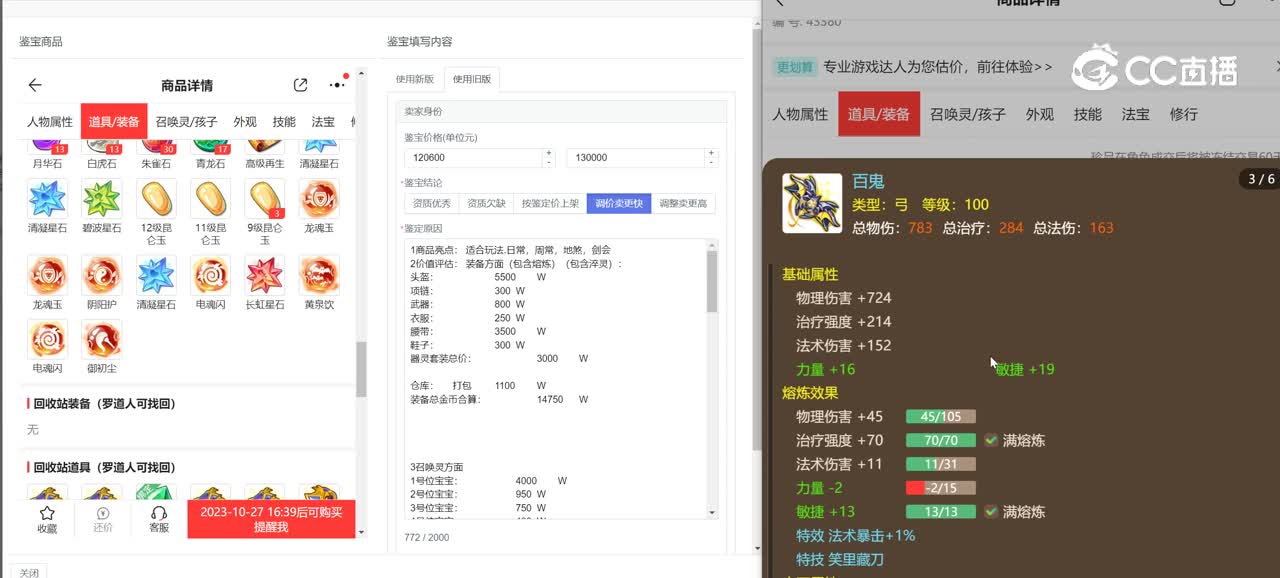Screen dimensions: 1280x578
Task: Click inside the 鉴定原因 text area
Action: coord(555,380)
